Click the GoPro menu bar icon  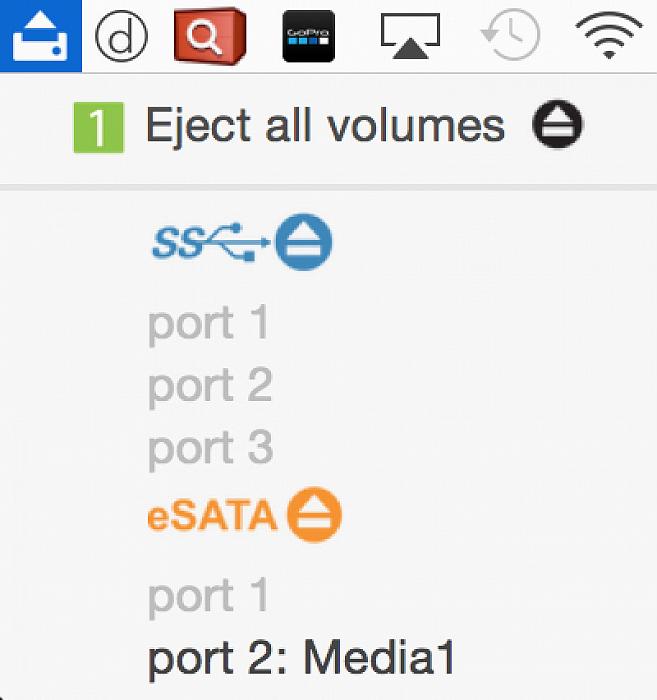tap(308, 36)
